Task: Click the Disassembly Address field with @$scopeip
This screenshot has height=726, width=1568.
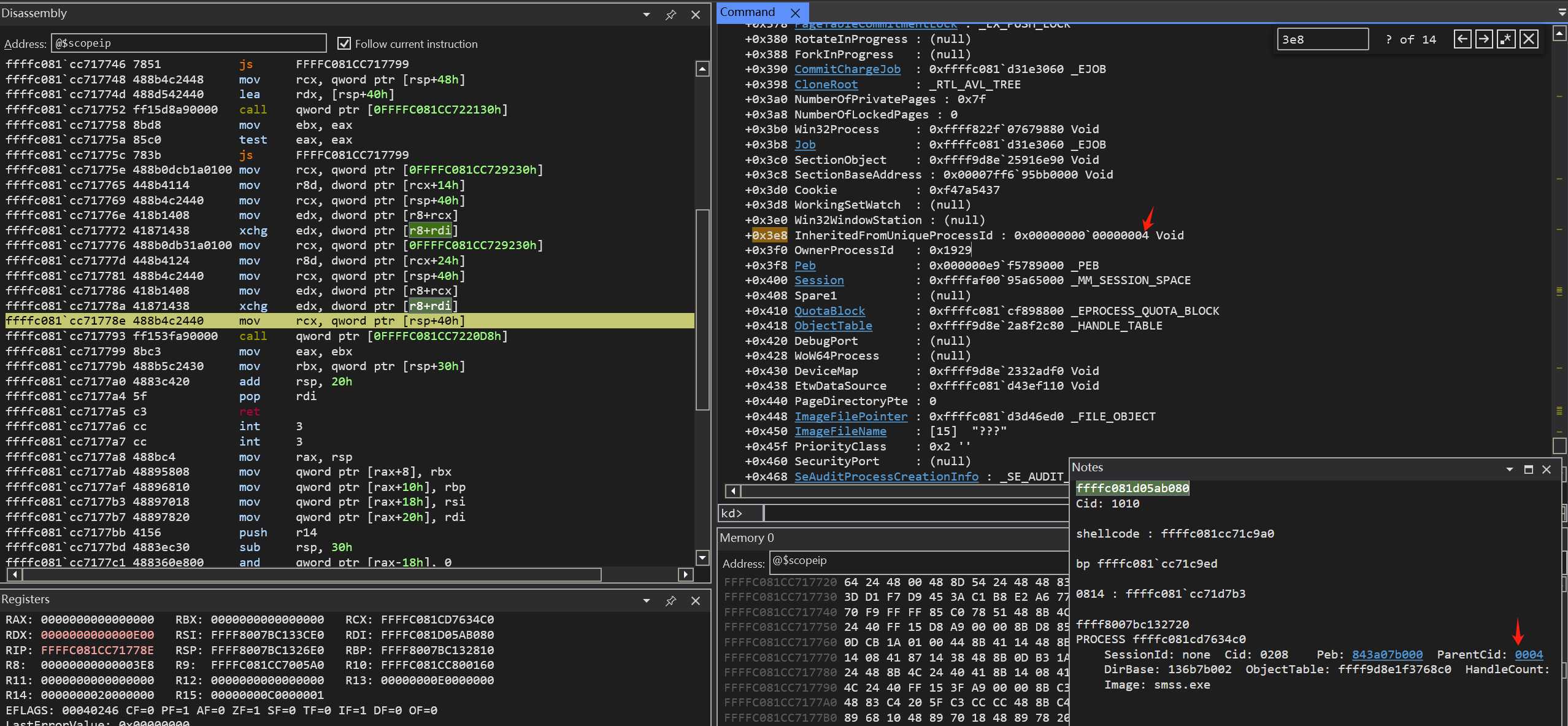Action: click(x=188, y=43)
